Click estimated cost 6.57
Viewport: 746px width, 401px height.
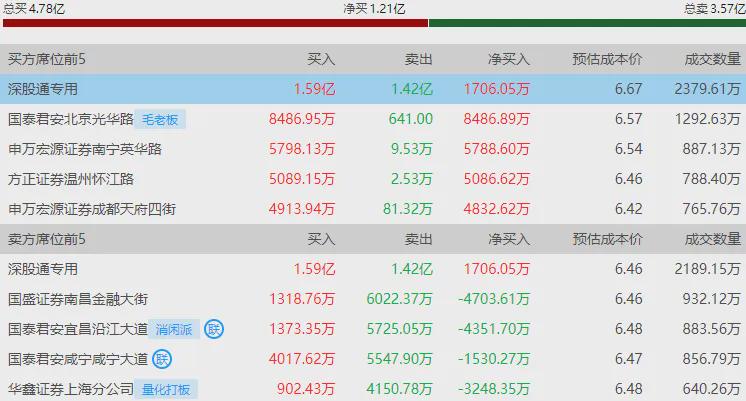coord(628,119)
